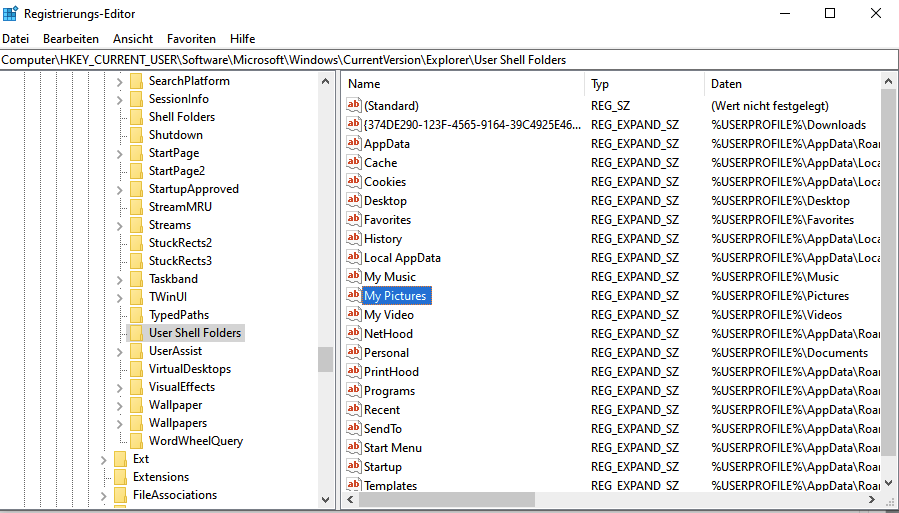Click the ab icon next to SendTo
899x513 pixels.
(x=354, y=428)
